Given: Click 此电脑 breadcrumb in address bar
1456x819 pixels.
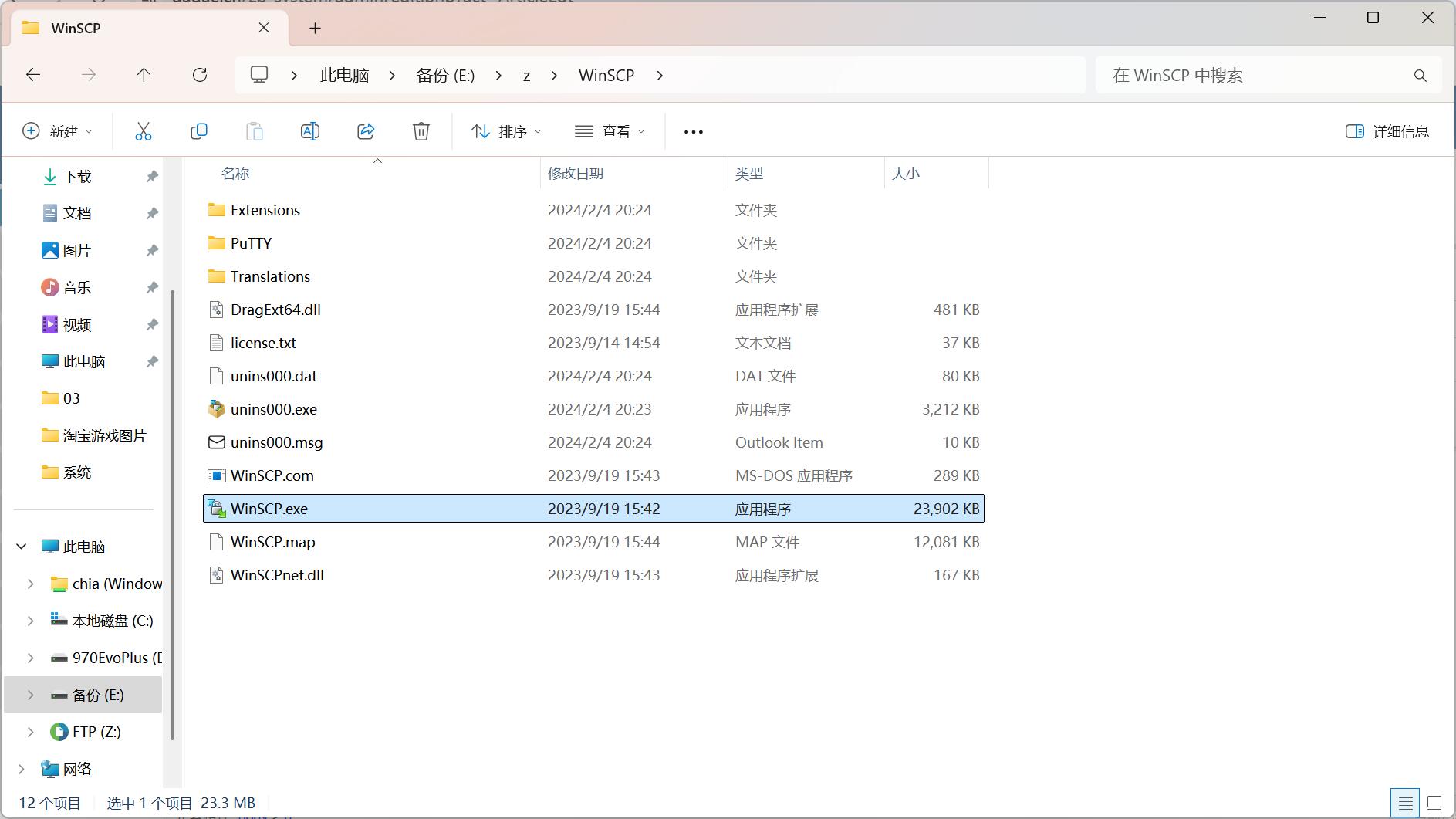Looking at the screenshot, I should (344, 76).
